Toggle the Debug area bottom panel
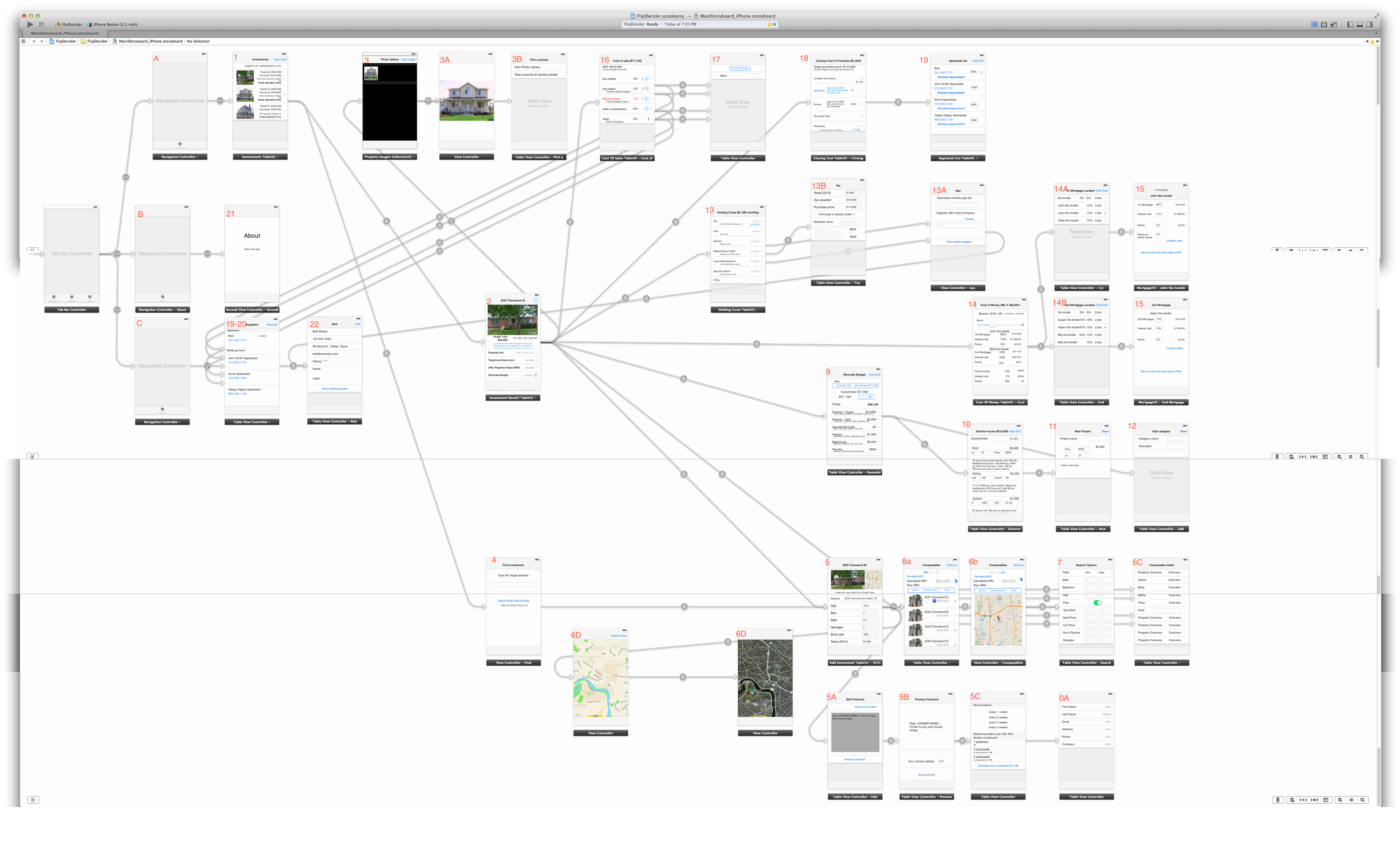1400x851 pixels. click(1360, 25)
